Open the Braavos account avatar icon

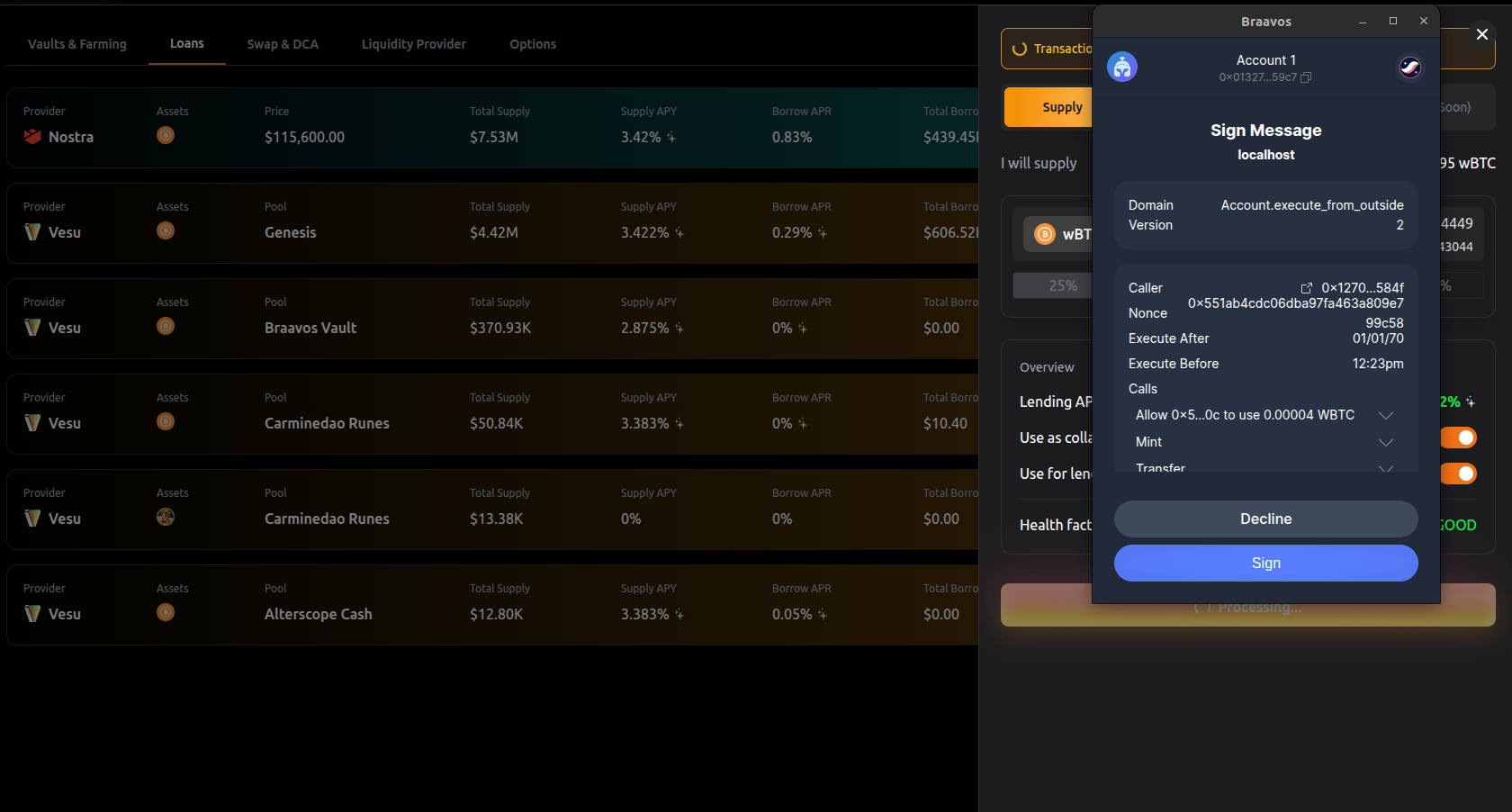coord(1121,67)
